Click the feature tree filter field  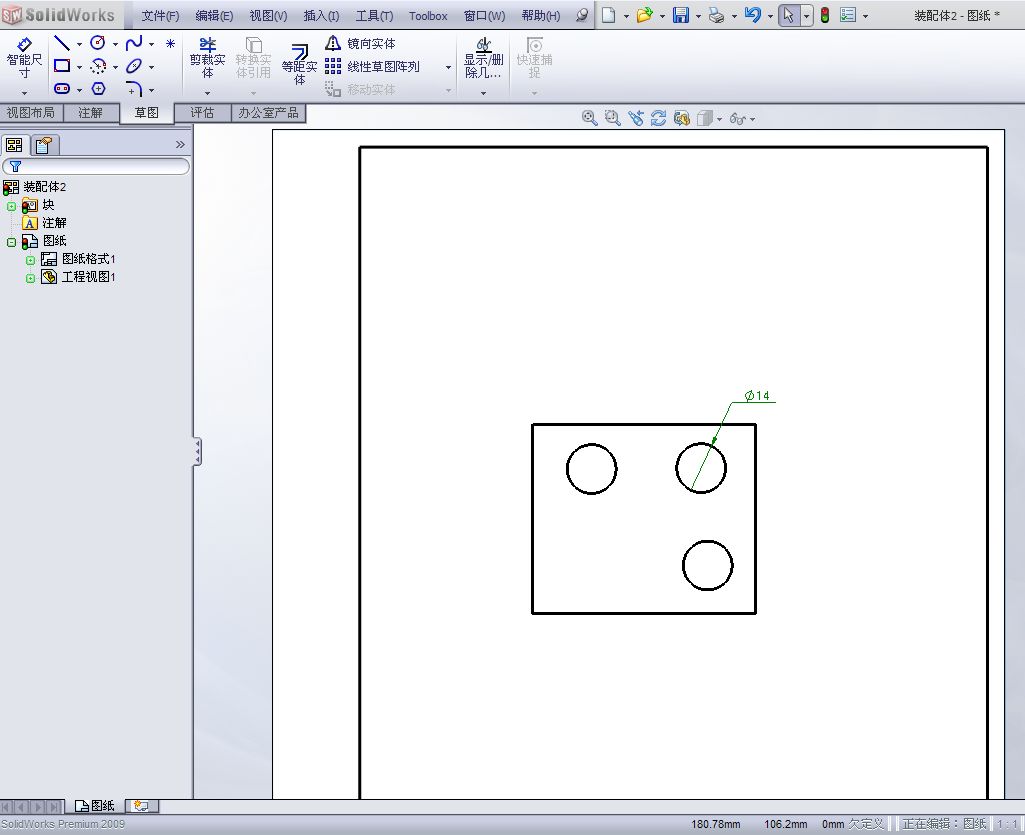(x=96, y=166)
